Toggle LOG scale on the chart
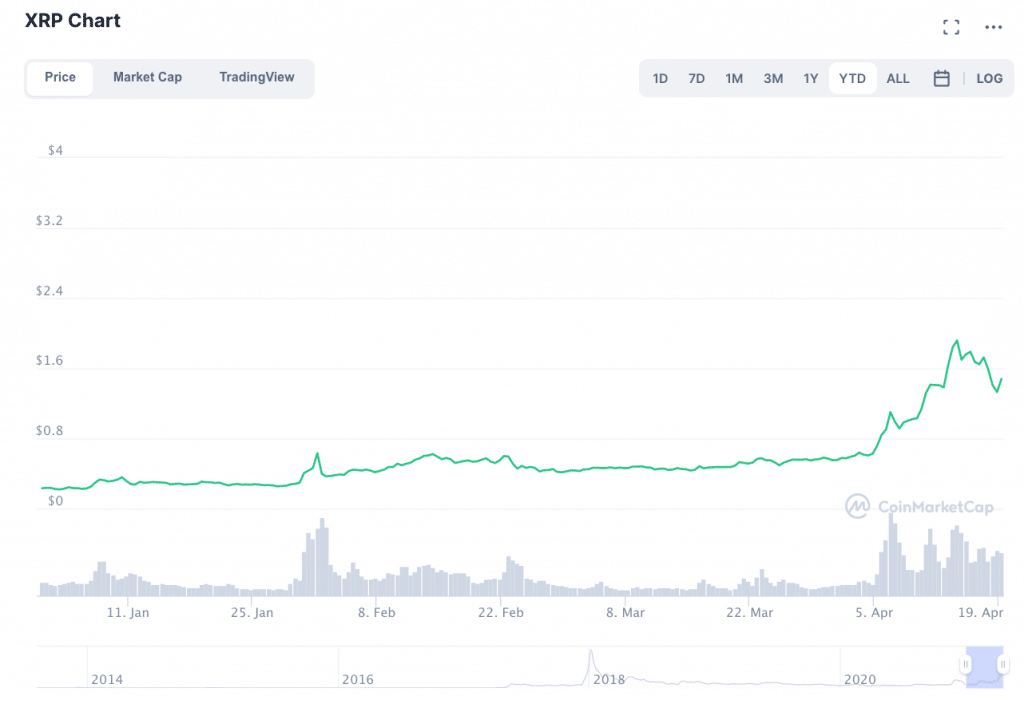This screenshot has height=704, width=1024. (989, 78)
